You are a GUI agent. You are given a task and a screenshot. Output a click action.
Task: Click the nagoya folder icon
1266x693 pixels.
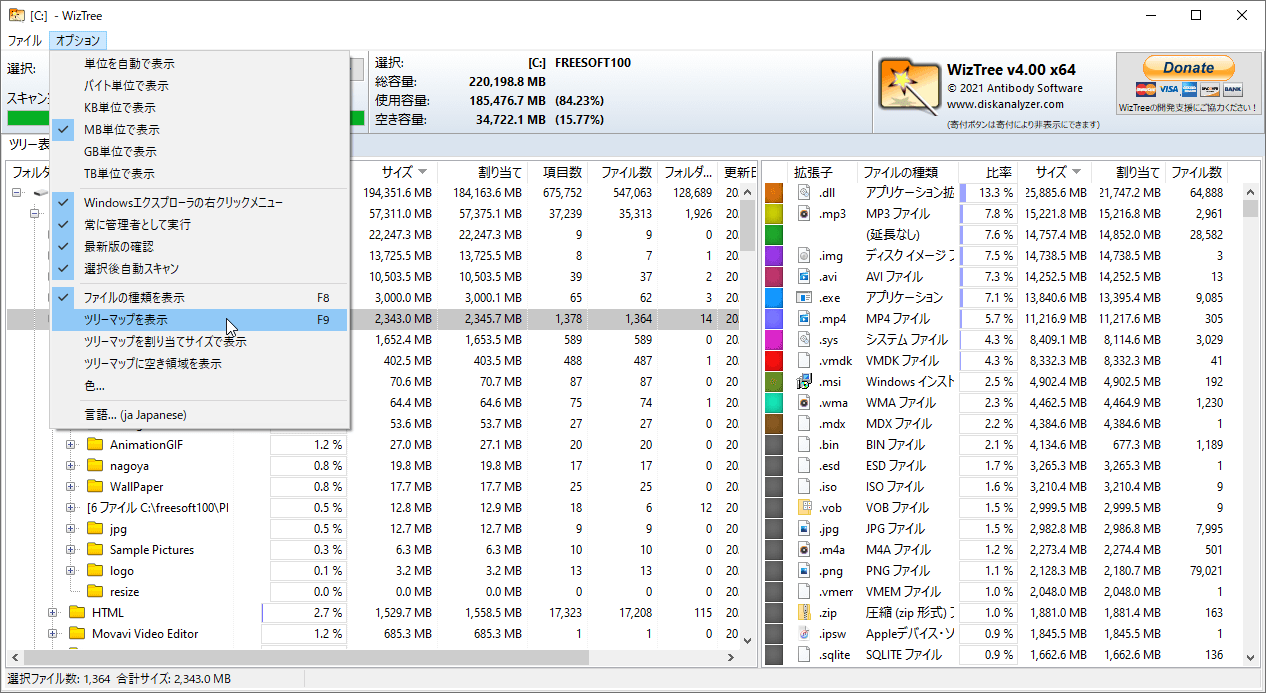point(95,465)
